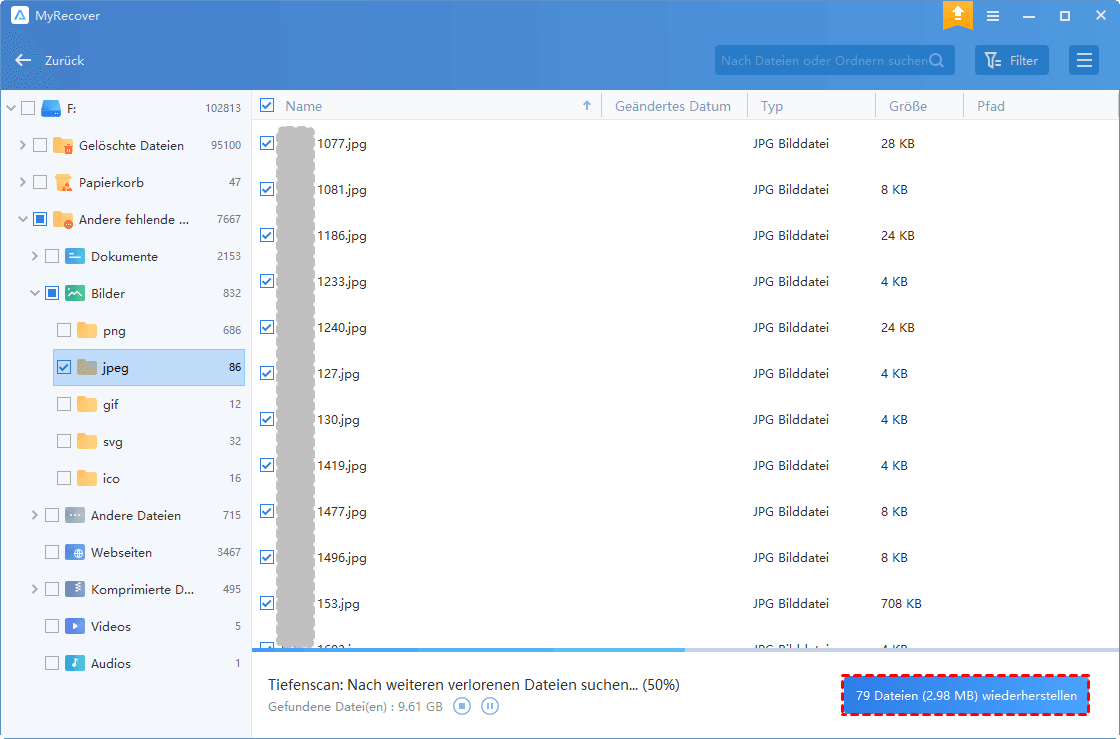The image size is (1120, 739).
Task: Sort files by Größe column
Action: 907,106
